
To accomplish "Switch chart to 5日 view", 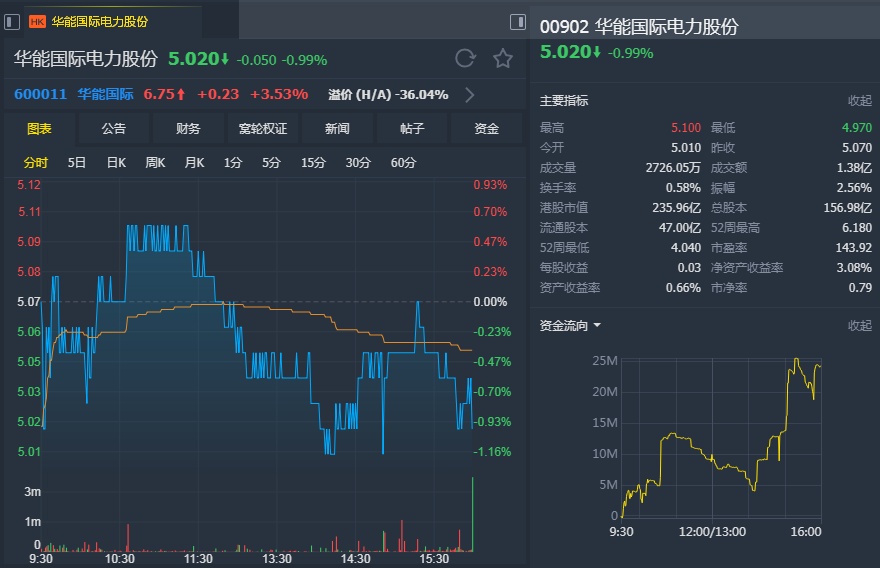I will (x=76, y=163).
